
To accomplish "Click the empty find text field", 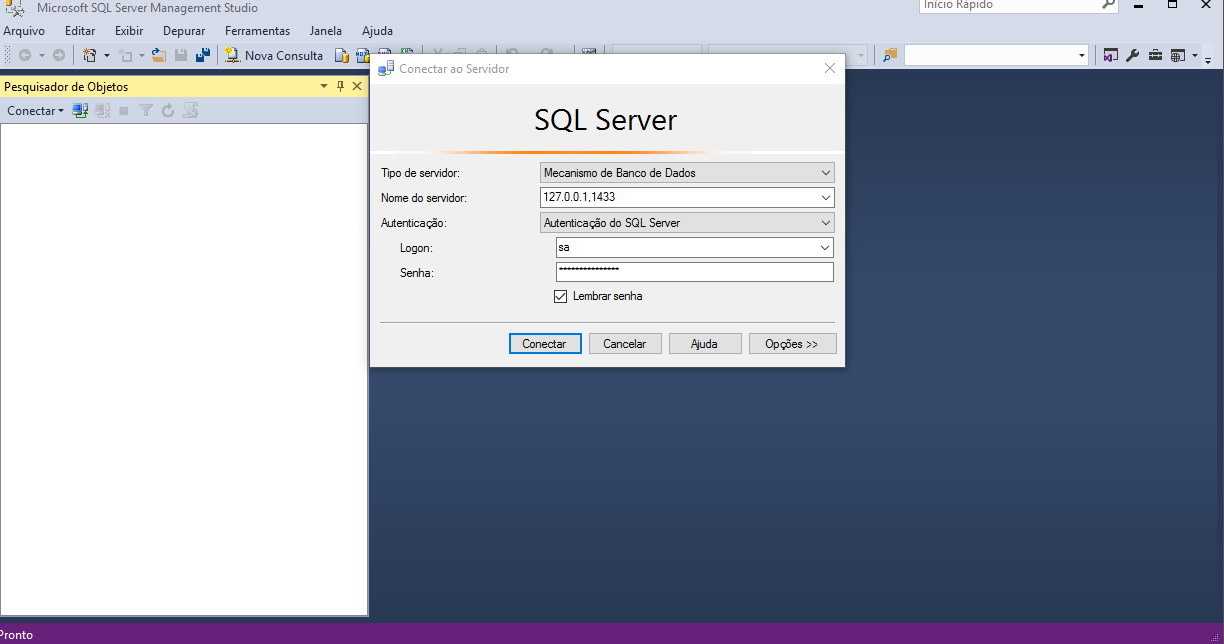I will (x=990, y=56).
